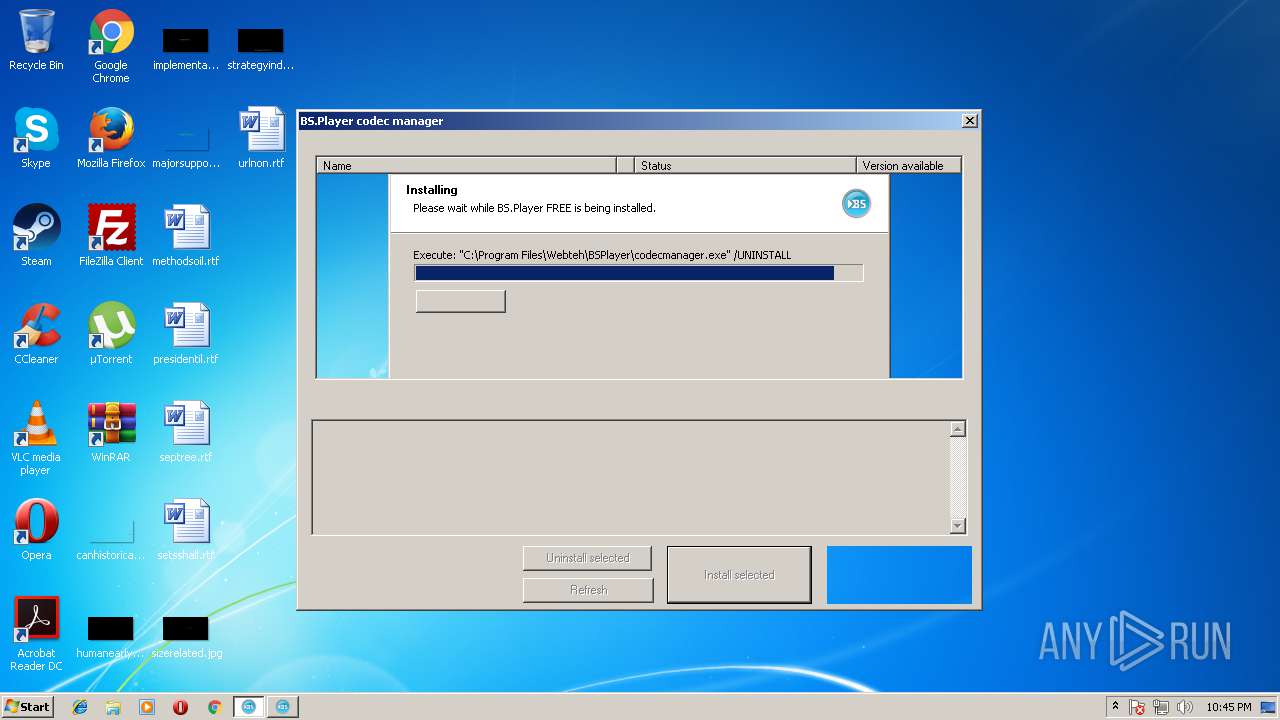Viewport: 1280px width, 720px height.
Task: Select the urlnon.rtf document icon
Action: pos(261,138)
